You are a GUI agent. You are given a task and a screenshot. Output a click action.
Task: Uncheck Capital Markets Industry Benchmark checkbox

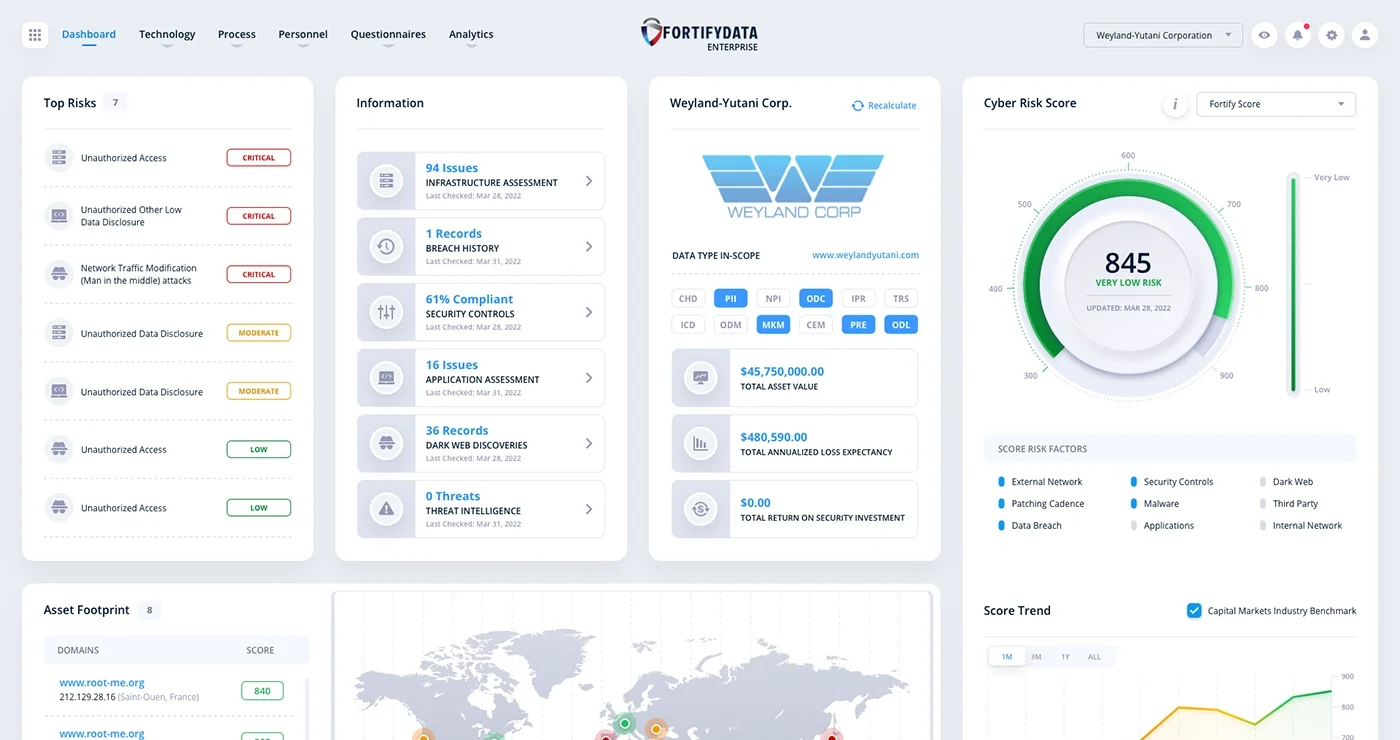(x=1194, y=610)
